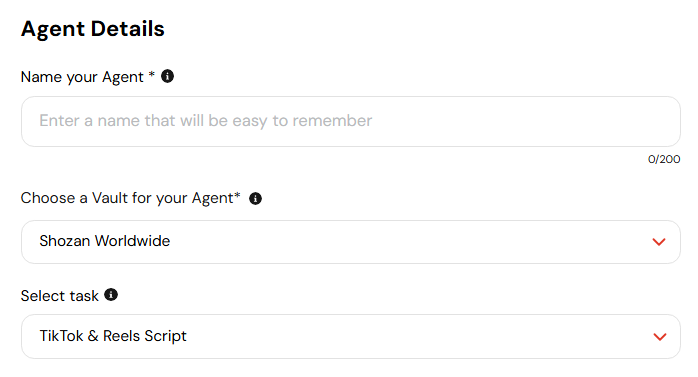
Task: Click the red chevron in Shozan Worldwide field
Action: (x=659, y=242)
